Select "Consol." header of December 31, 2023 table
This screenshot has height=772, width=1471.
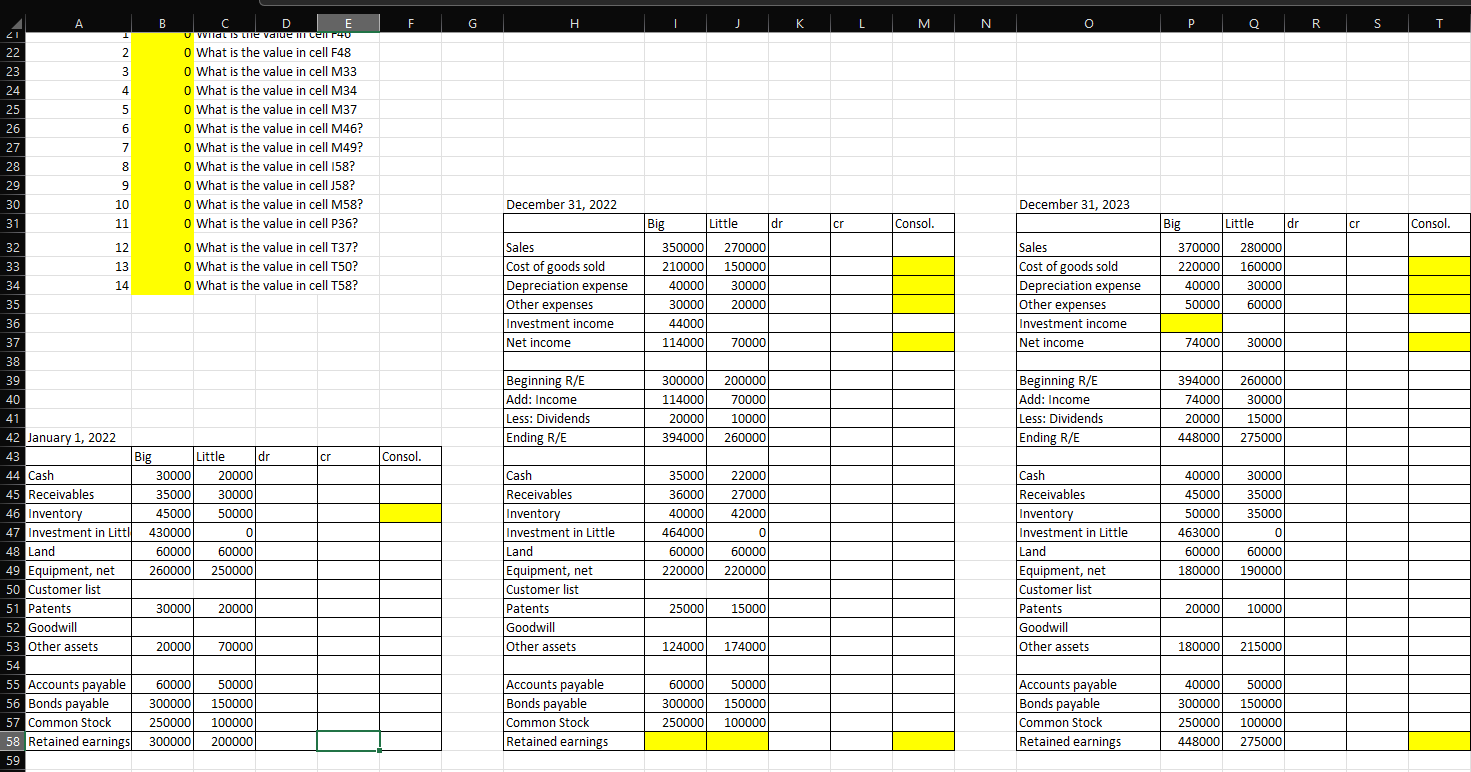pyautogui.click(x=1430, y=223)
